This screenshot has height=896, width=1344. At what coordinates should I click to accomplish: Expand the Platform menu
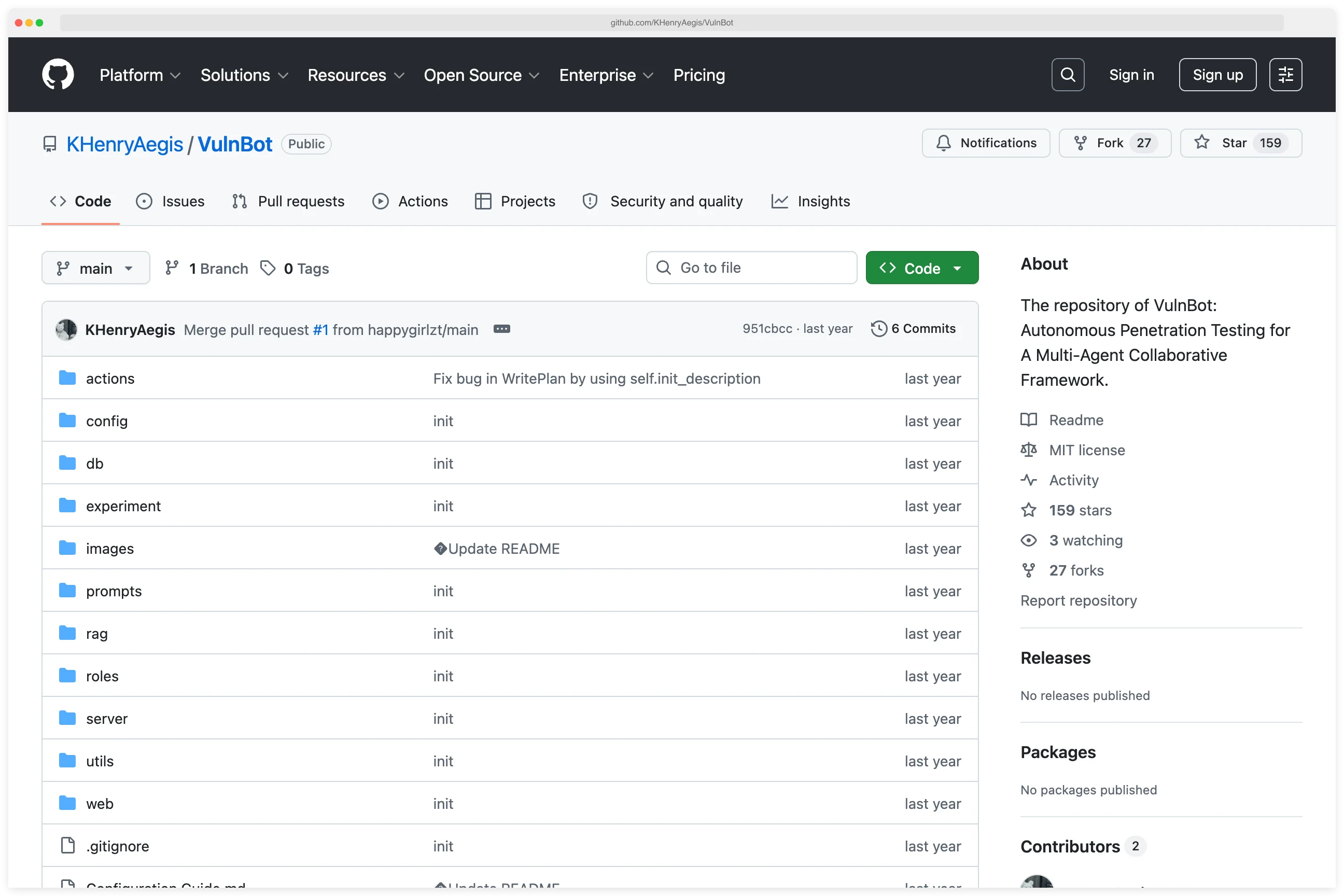(140, 75)
